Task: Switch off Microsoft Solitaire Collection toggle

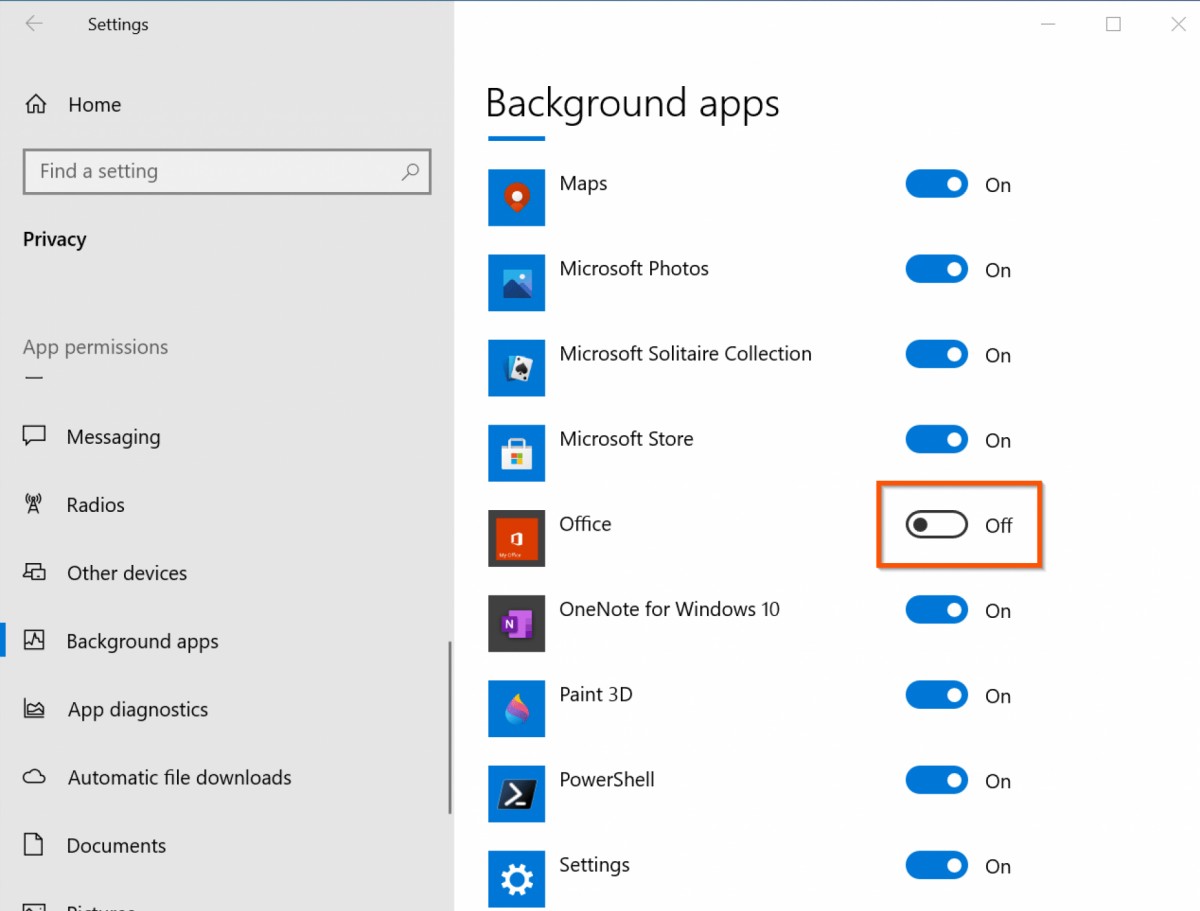Action: 937,354
